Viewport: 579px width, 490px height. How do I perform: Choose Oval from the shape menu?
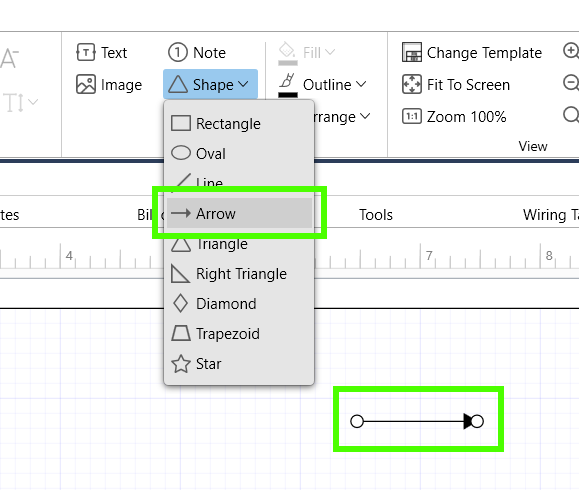(239, 153)
